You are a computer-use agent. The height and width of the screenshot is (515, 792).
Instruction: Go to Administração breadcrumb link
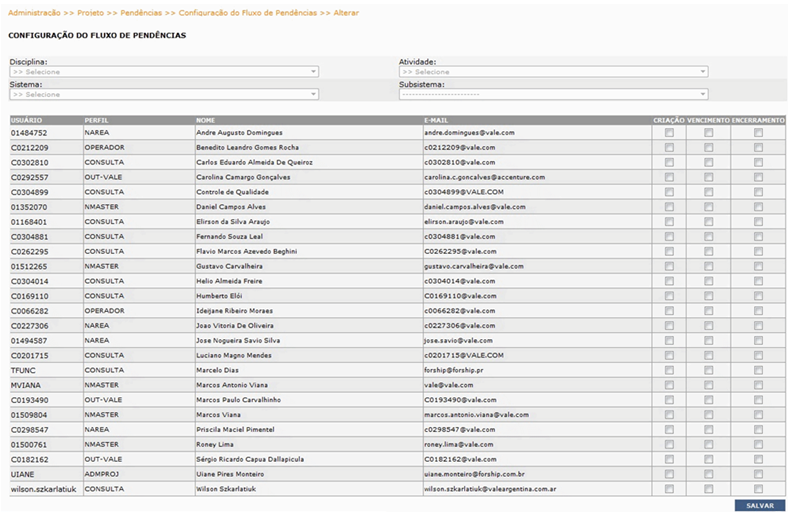tap(34, 13)
